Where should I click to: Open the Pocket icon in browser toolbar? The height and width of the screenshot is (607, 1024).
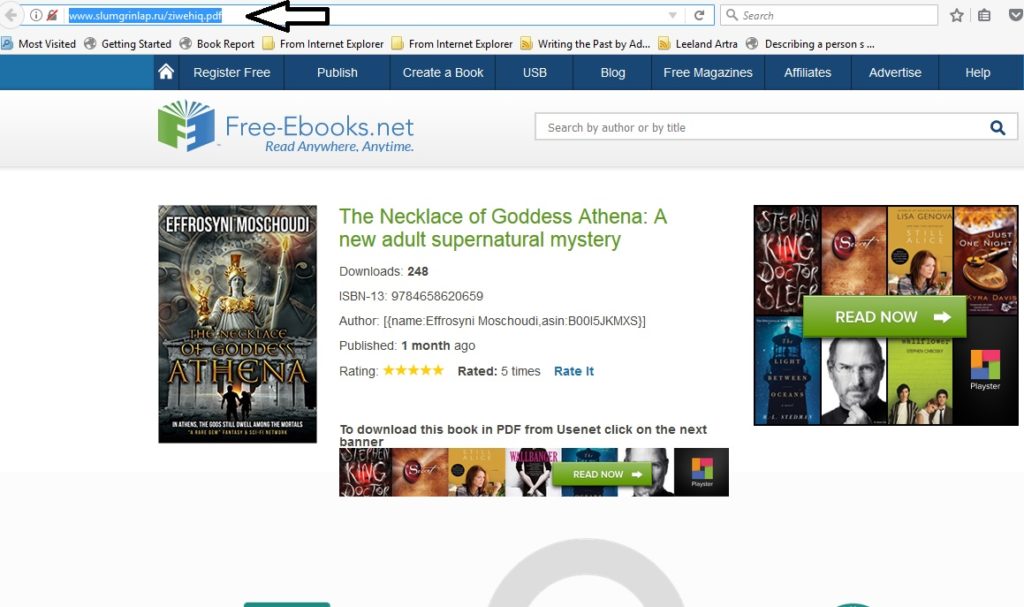(x=1016, y=15)
